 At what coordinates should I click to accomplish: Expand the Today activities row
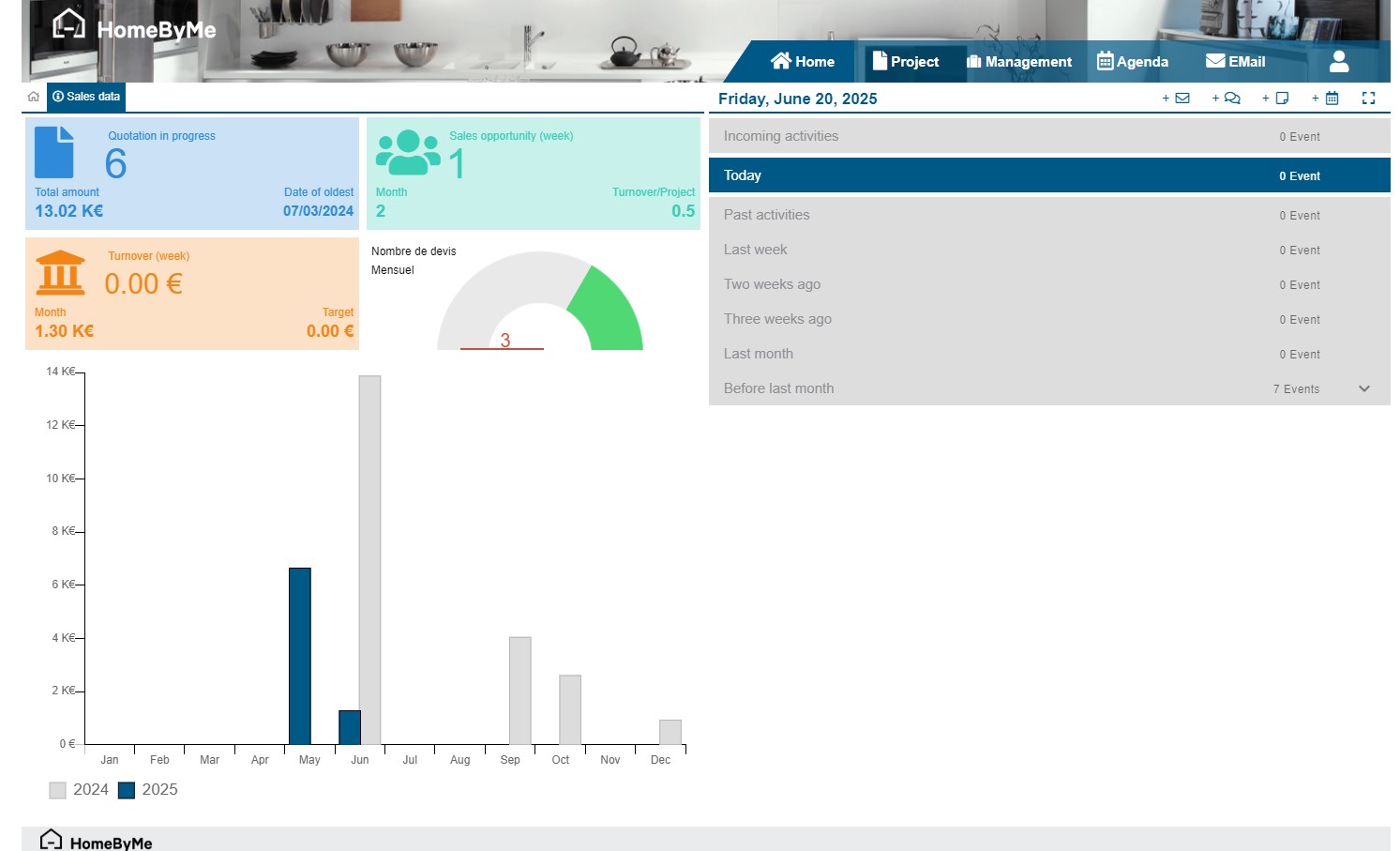pos(1048,175)
